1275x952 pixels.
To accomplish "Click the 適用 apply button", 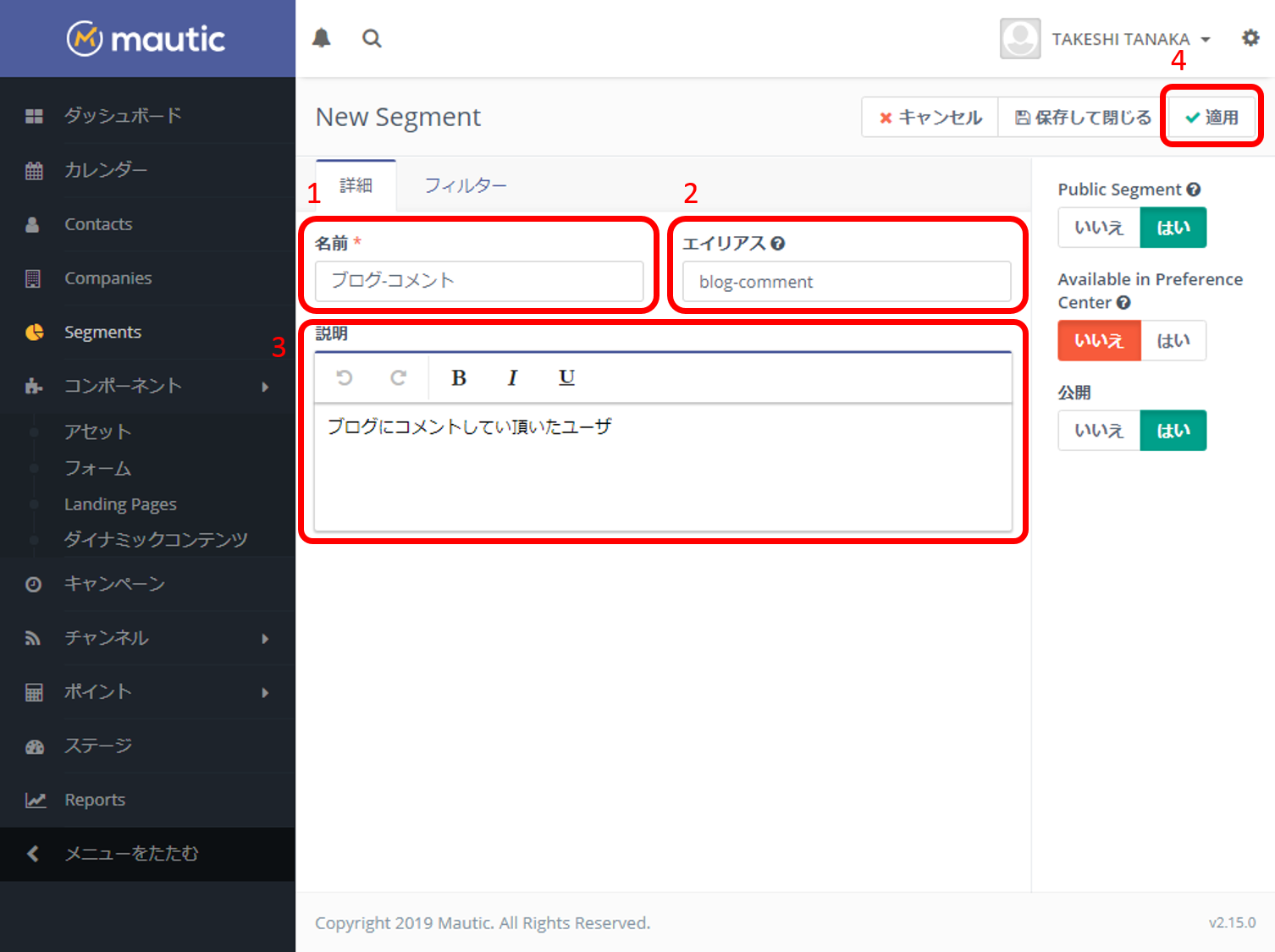I will click(1212, 117).
